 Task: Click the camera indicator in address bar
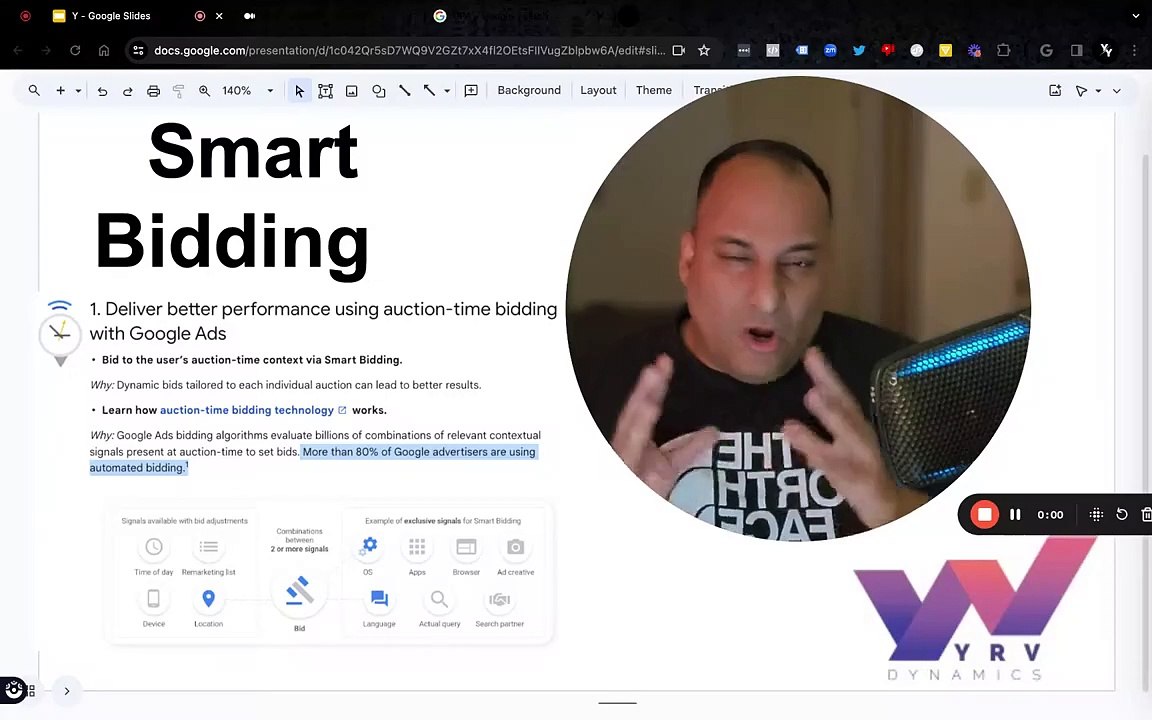678,50
